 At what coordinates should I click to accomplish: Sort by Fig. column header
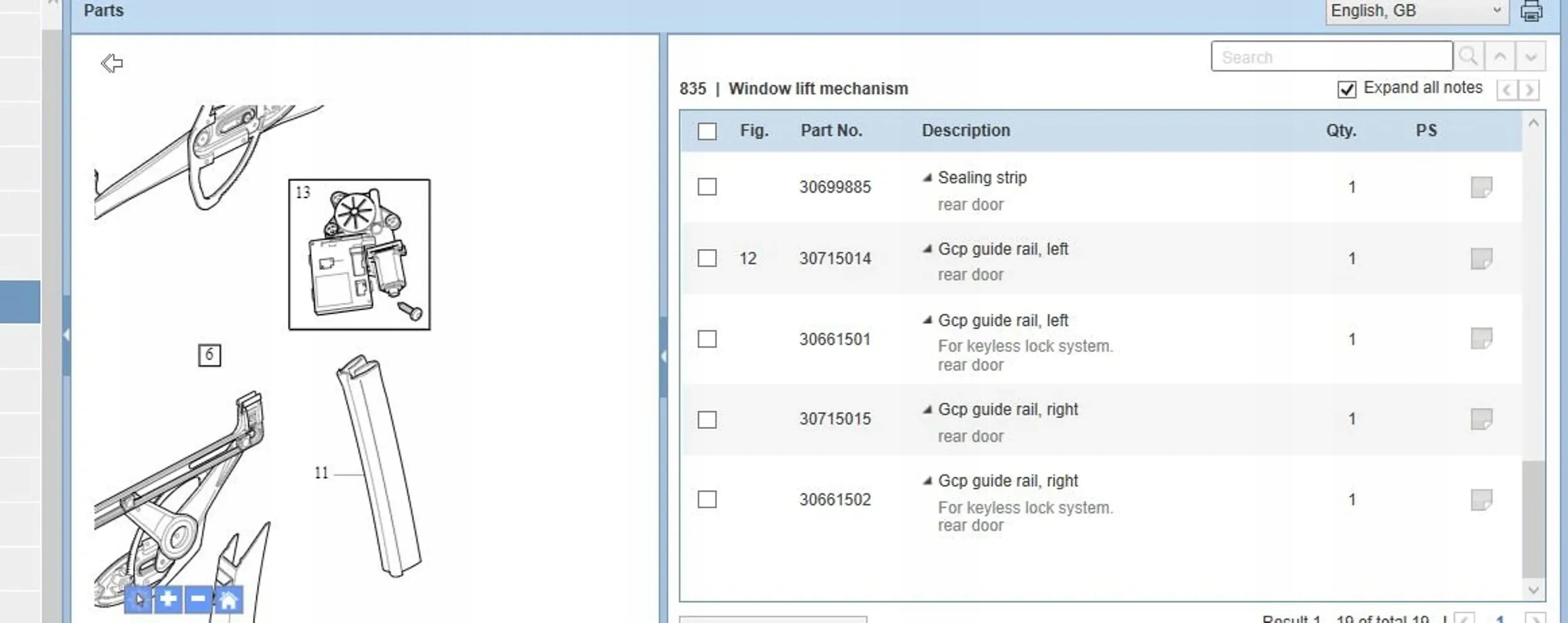click(x=754, y=130)
